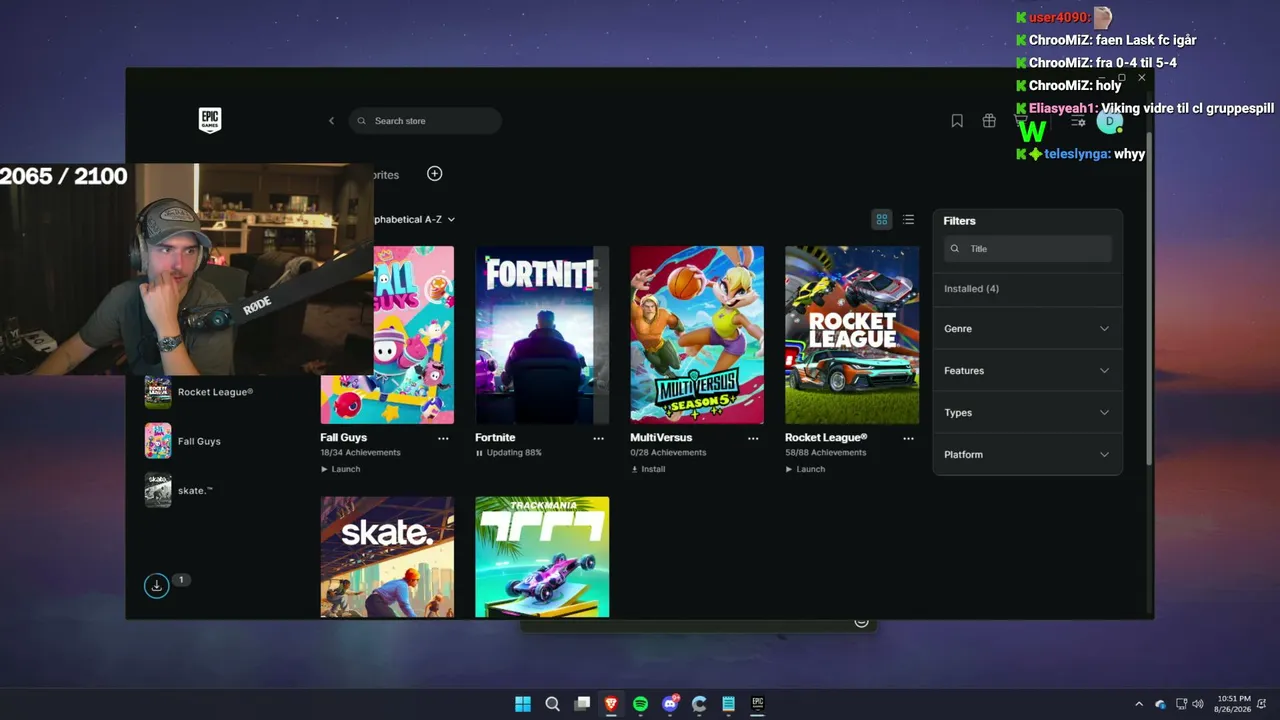Viewport: 1280px width, 720px height.
Task: Click the Fortnite title link
Action: (495, 438)
